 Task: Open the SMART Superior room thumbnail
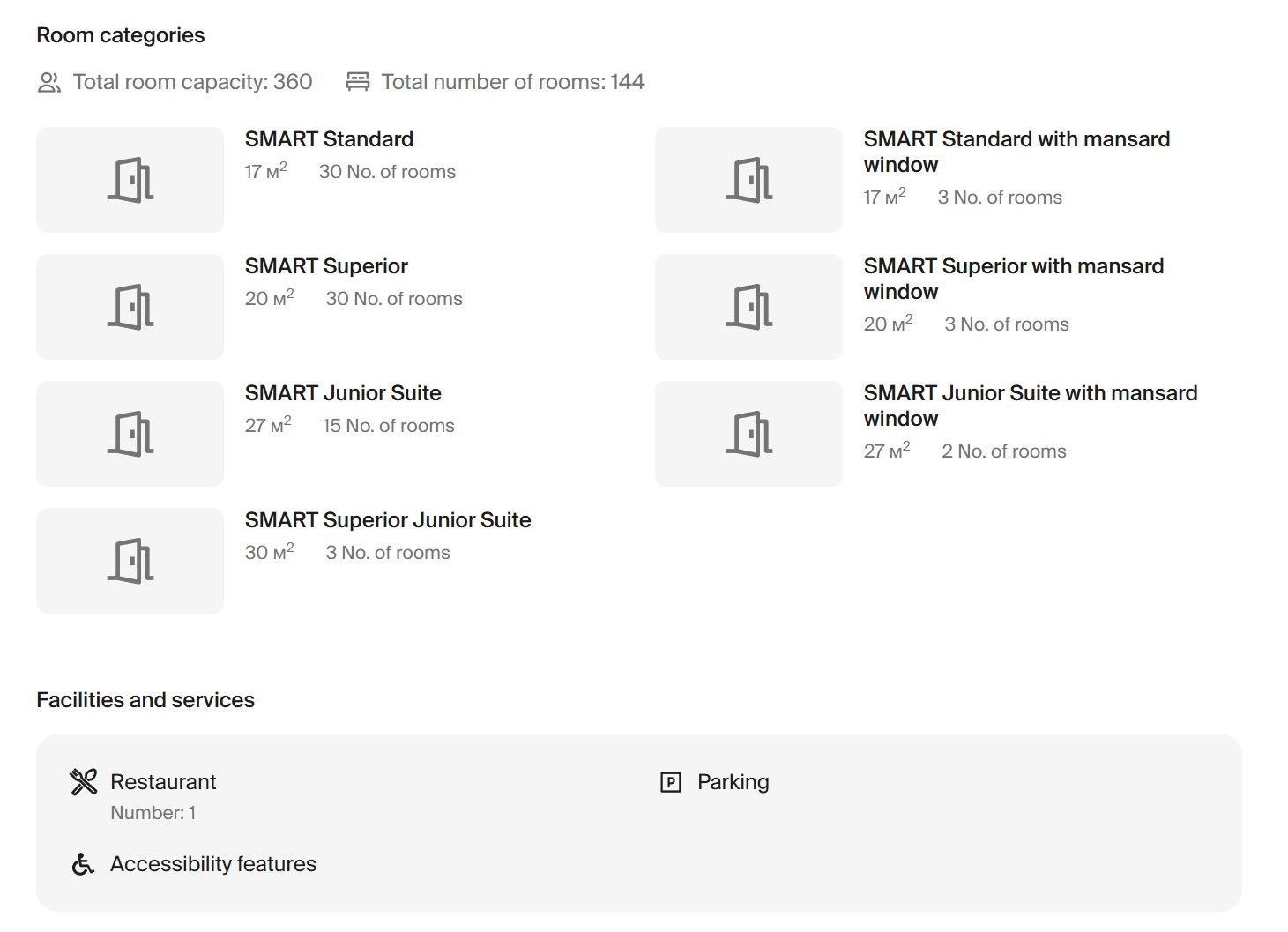pos(130,307)
